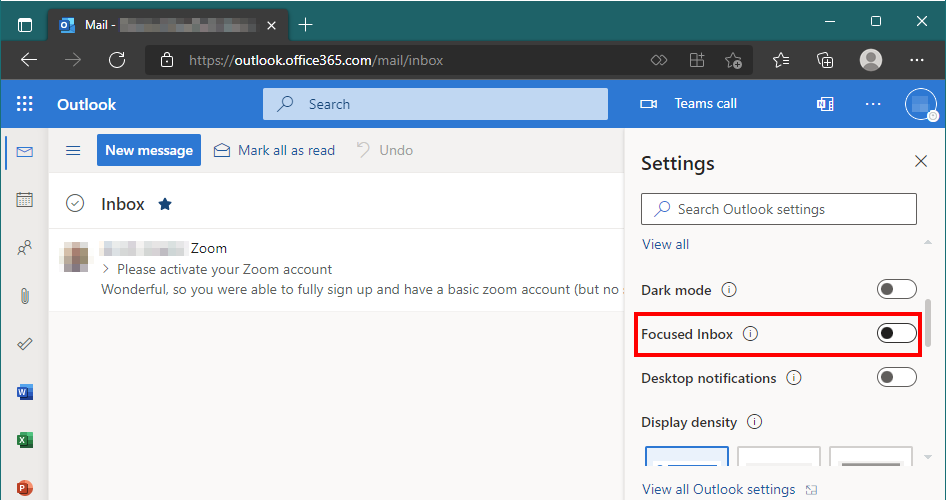Add Inbox to favorites with star
The height and width of the screenshot is (500, 946).
tap(165, 204)
